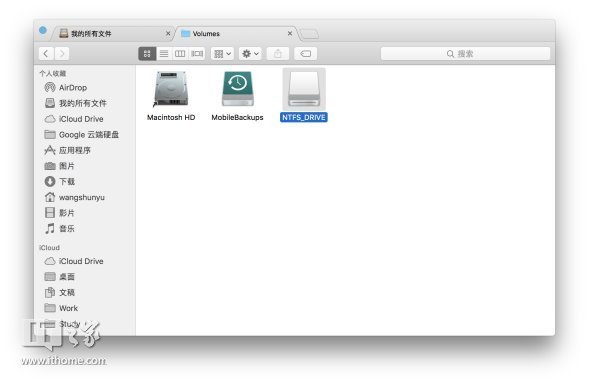
Task: Click the search field
Action: [465, 54]
